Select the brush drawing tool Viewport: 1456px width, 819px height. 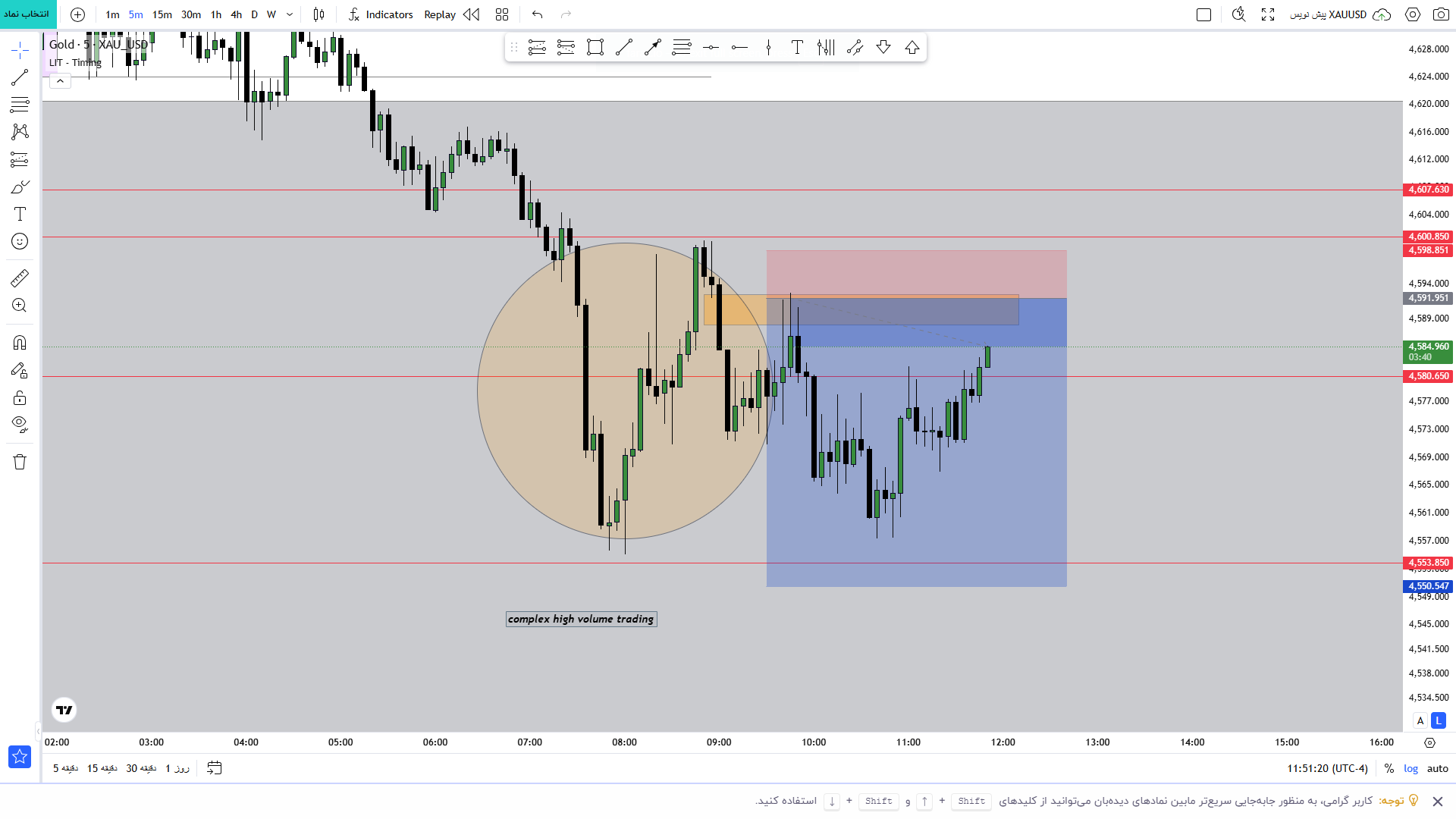point(20,187)
